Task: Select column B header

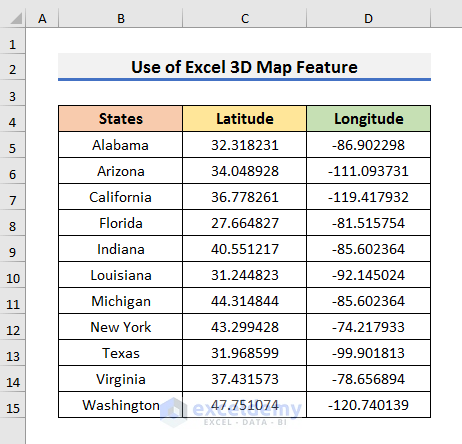Action: coord(121,18)
